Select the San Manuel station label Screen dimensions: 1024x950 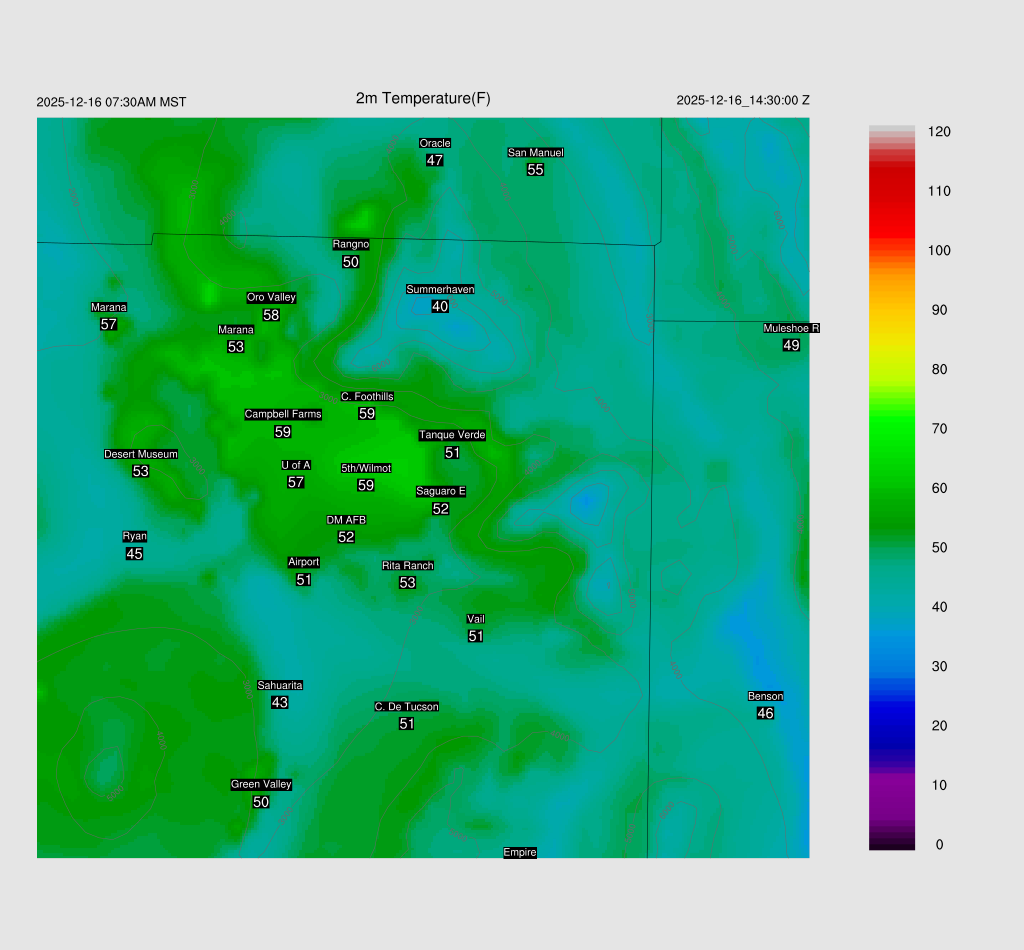pos(535,152)
